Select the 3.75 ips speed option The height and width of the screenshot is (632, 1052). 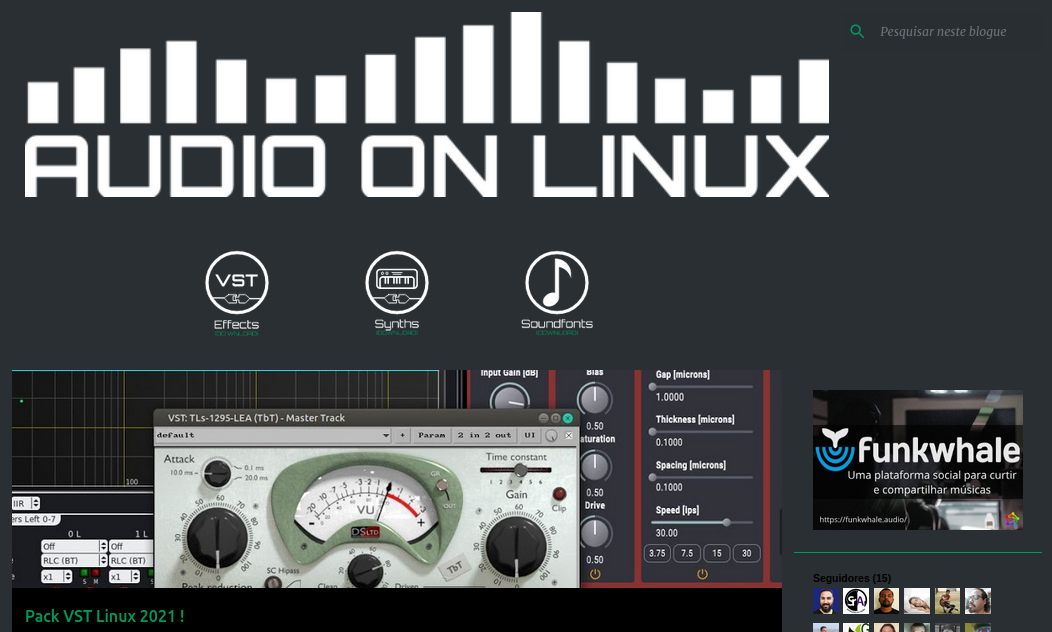658,554
